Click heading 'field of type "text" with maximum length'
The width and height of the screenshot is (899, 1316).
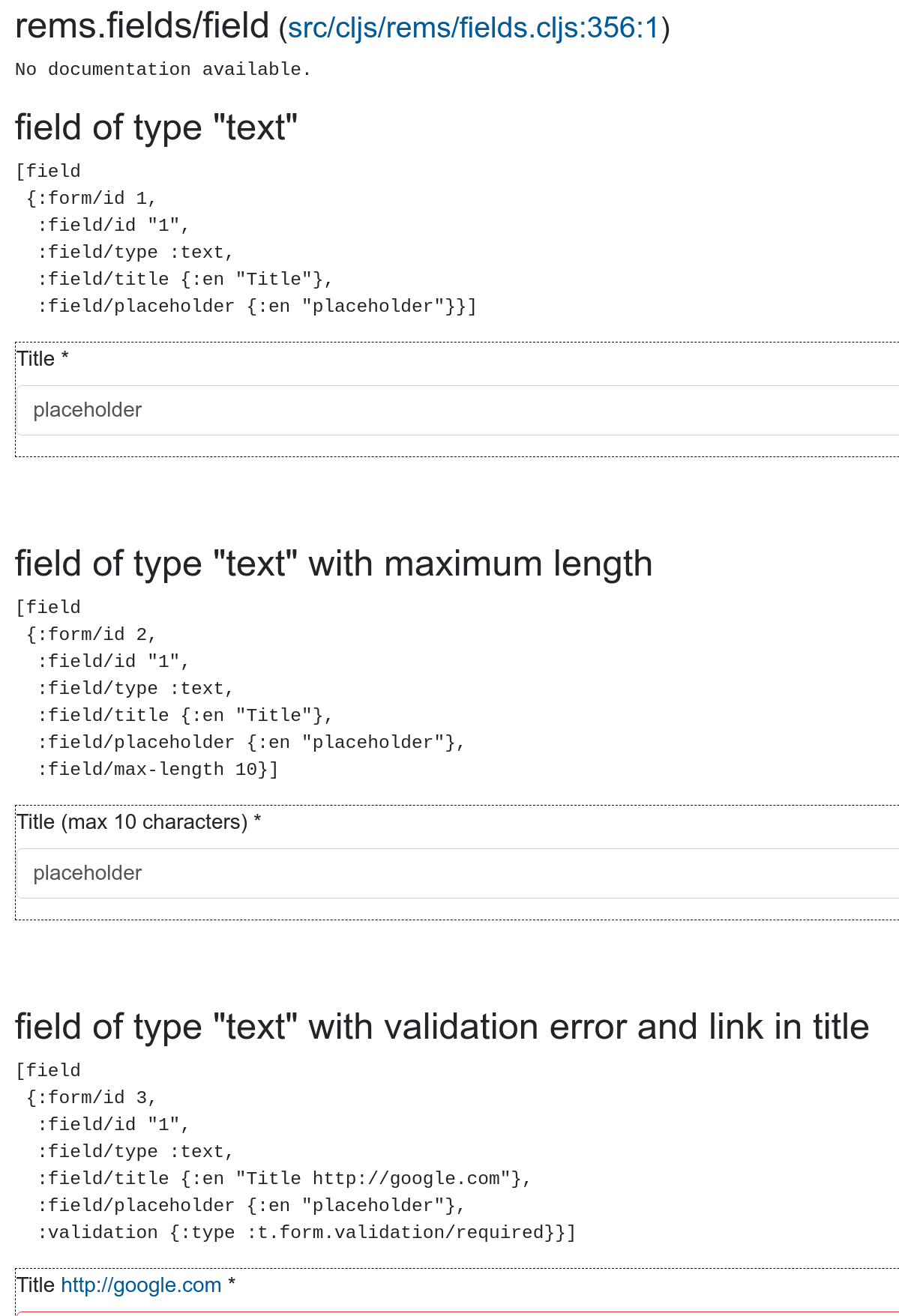tap(334, 564)
